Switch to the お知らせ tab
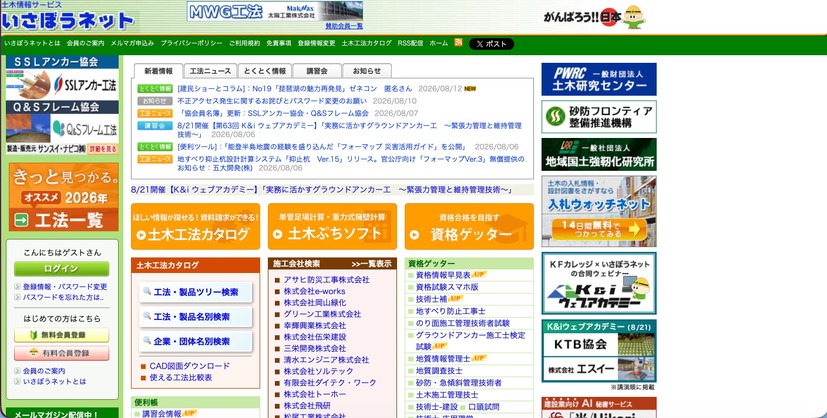Viewport: 827px width, 418px height. tap(367, 71)
